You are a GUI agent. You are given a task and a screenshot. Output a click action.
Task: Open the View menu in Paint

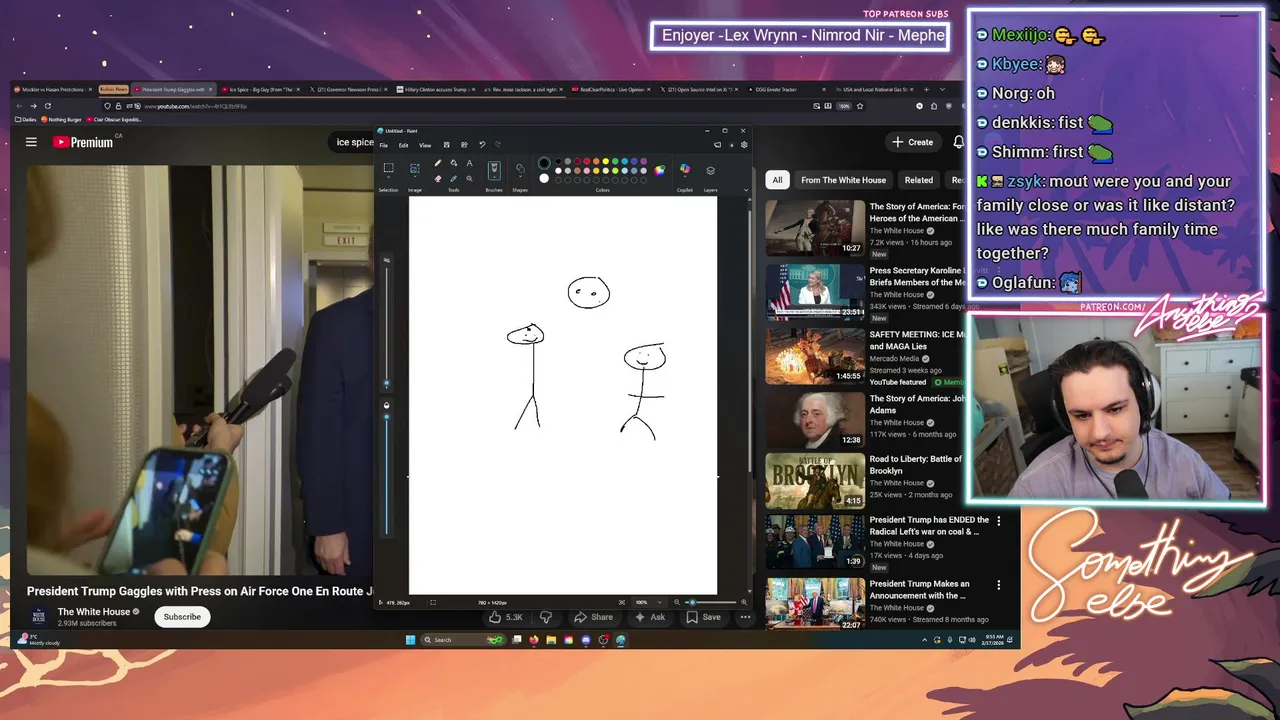point(425,145)
